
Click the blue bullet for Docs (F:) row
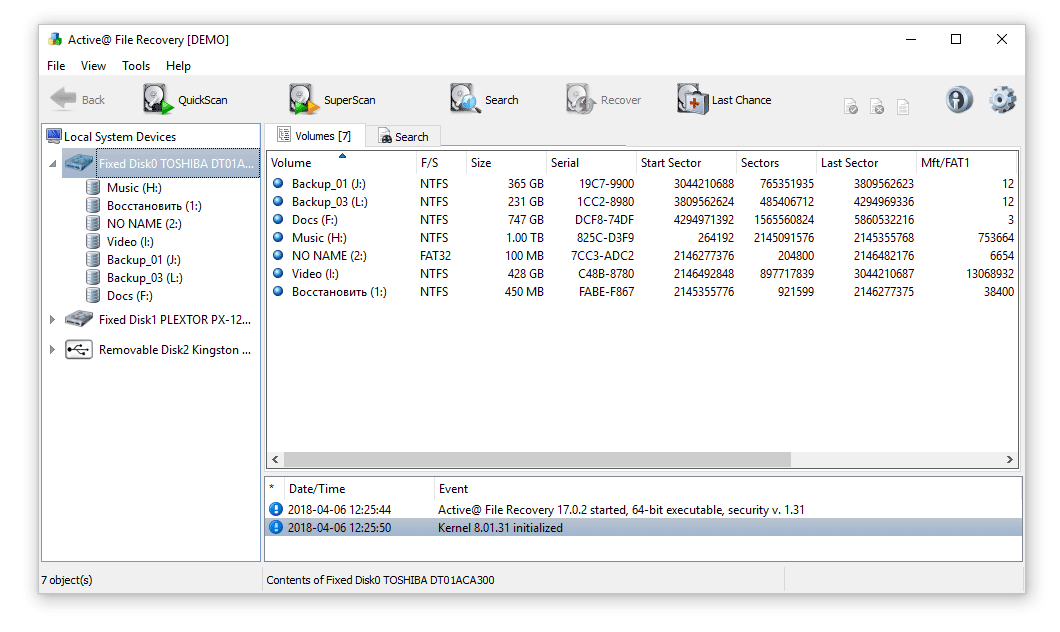(x=278, y=219)
